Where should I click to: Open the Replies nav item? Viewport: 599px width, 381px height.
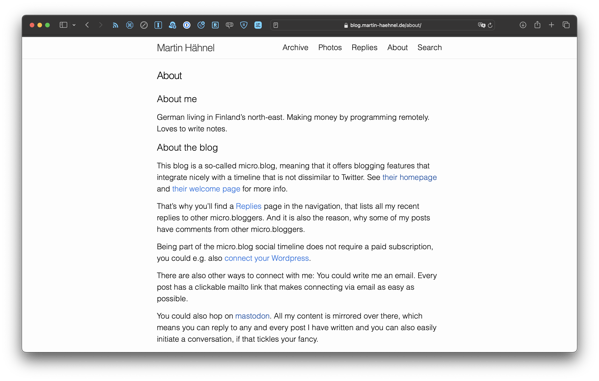[x=364, y=47]
